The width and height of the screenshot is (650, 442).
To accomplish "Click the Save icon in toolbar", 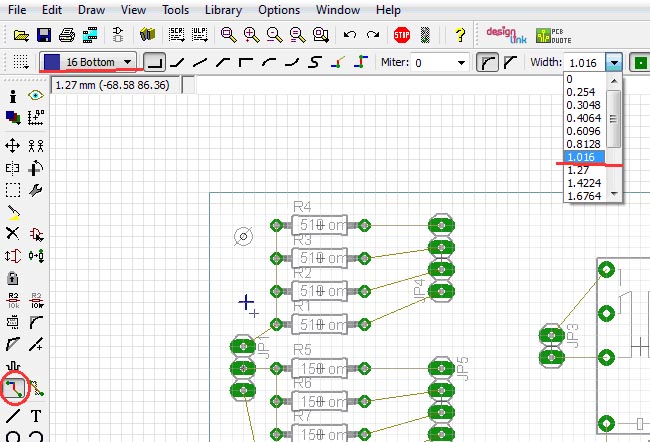I will [43, 35].
